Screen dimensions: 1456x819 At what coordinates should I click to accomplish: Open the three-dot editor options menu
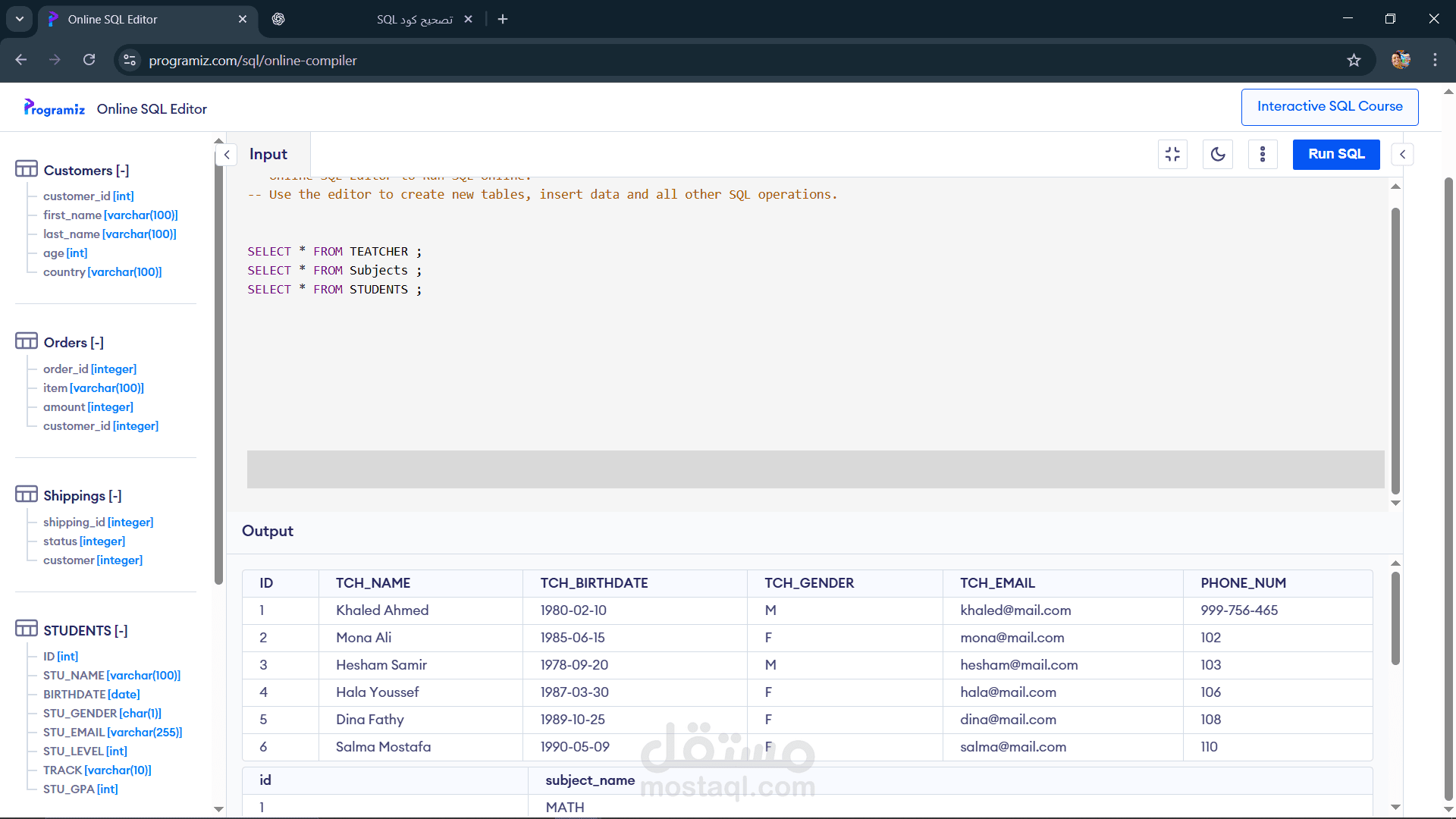point(1263,155)
